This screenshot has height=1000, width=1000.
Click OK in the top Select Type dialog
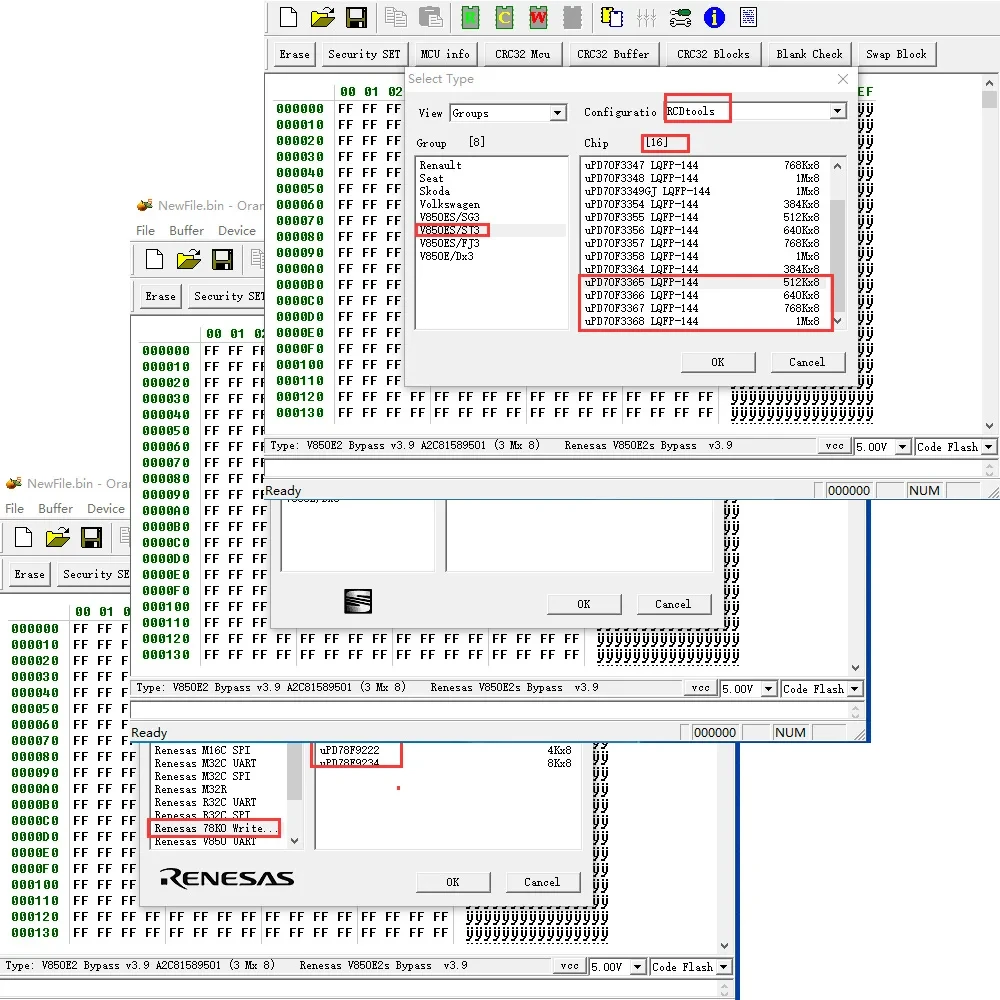717,362
